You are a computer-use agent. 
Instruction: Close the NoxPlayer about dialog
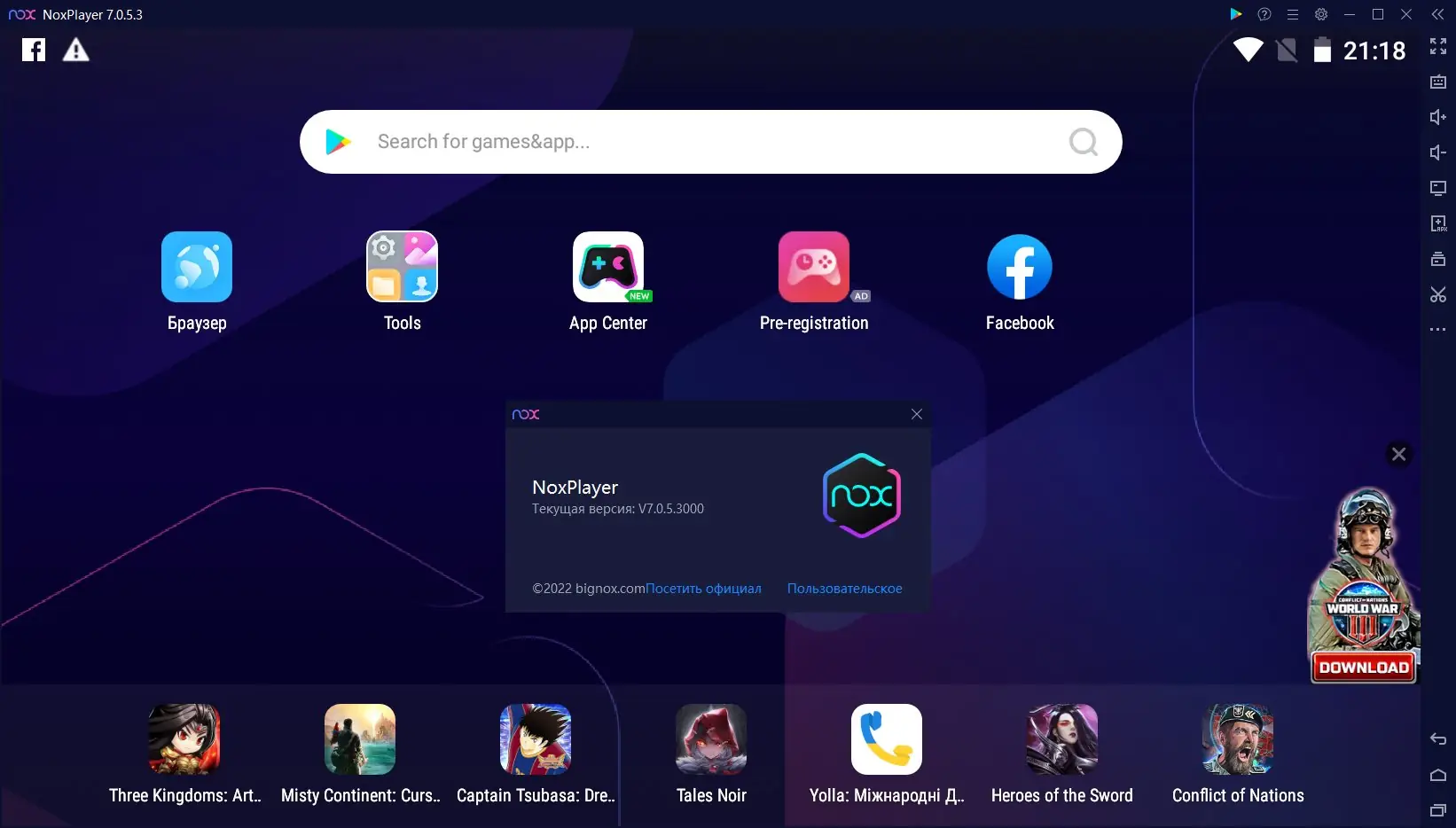tap(917, 414)
